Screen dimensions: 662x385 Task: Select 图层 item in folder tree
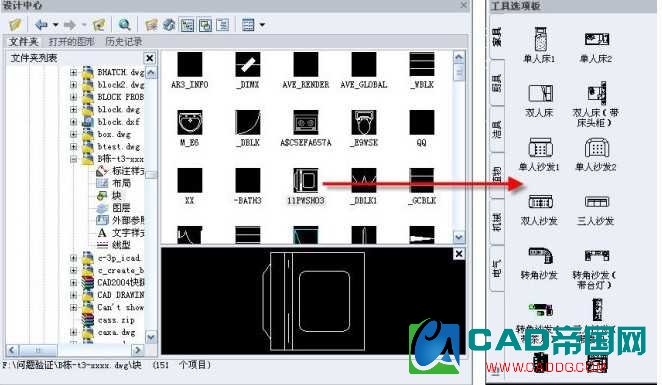[x=121, y=208]
